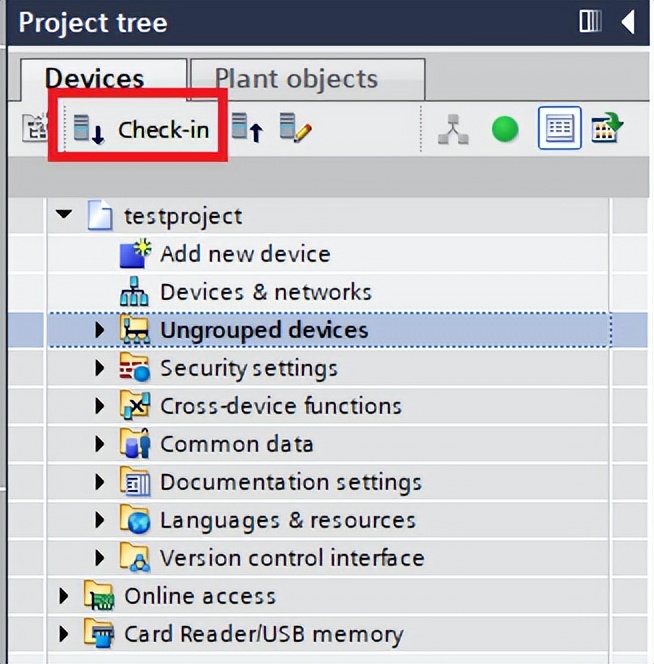Image resolution: width=654 pixels, height=664 pixels.
Task: Click the Ungrouped devices folder icon
Action: coord(135,329)
